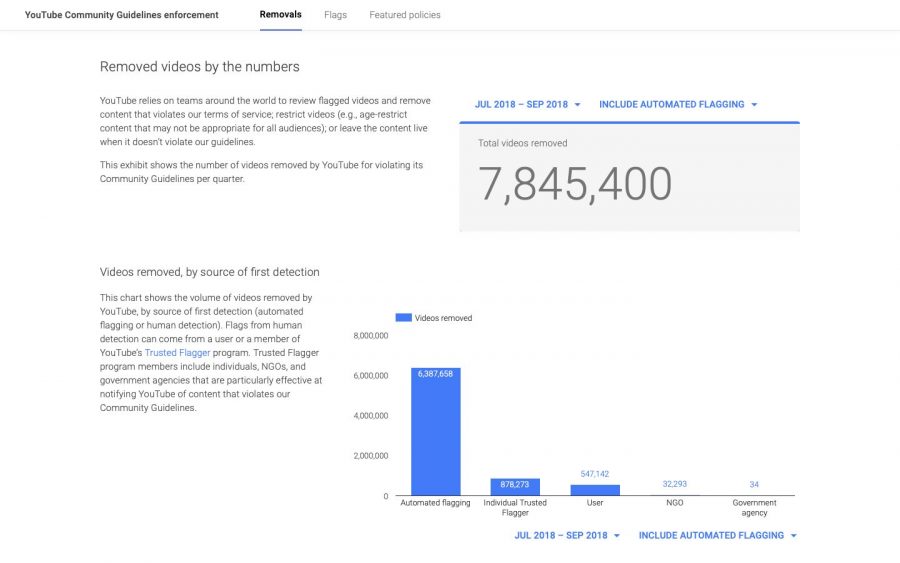Click the Videos removed legend text
900x563 pixels.
443,318
